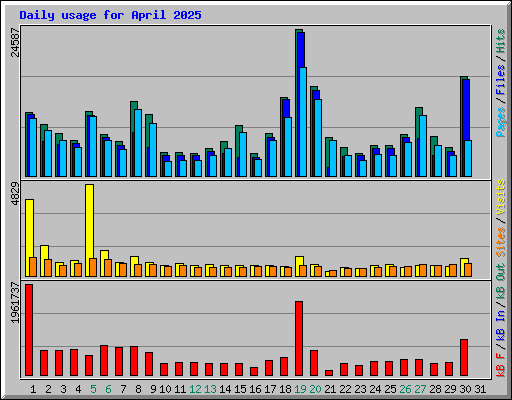Click the Visits legend label
The height and width of the screenshot is (400, 512).
[501, 197]
